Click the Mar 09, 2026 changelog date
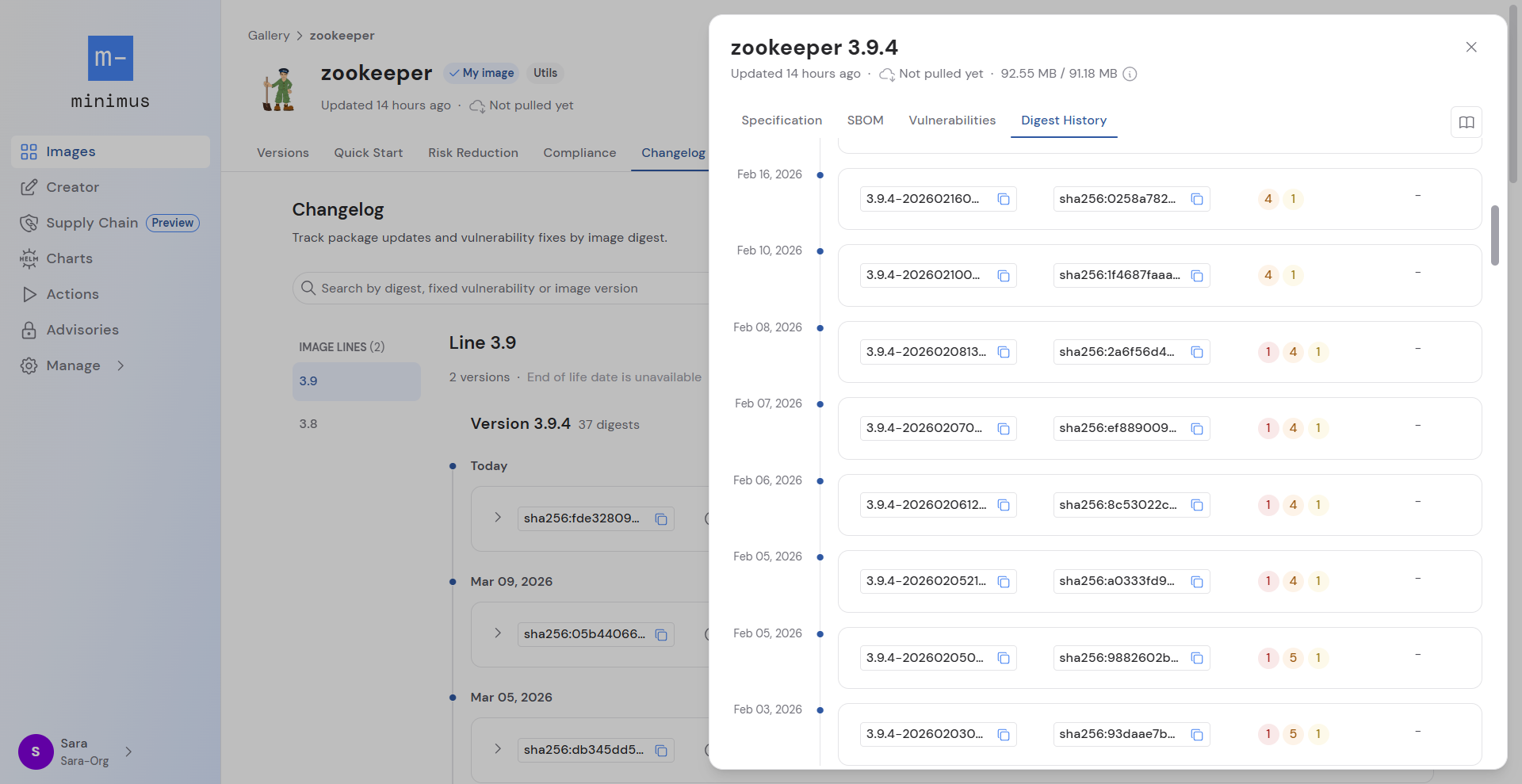This screenshot has height=784, width=1522. pos(511,582)
